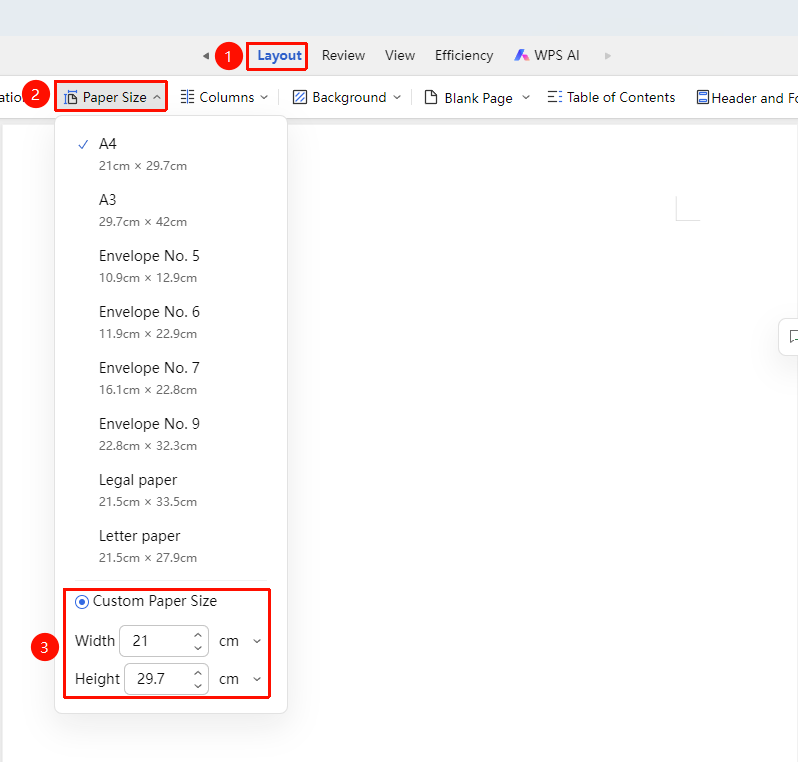
Task: Click the Header and Footer icon
Action: (x=703, y=97)
